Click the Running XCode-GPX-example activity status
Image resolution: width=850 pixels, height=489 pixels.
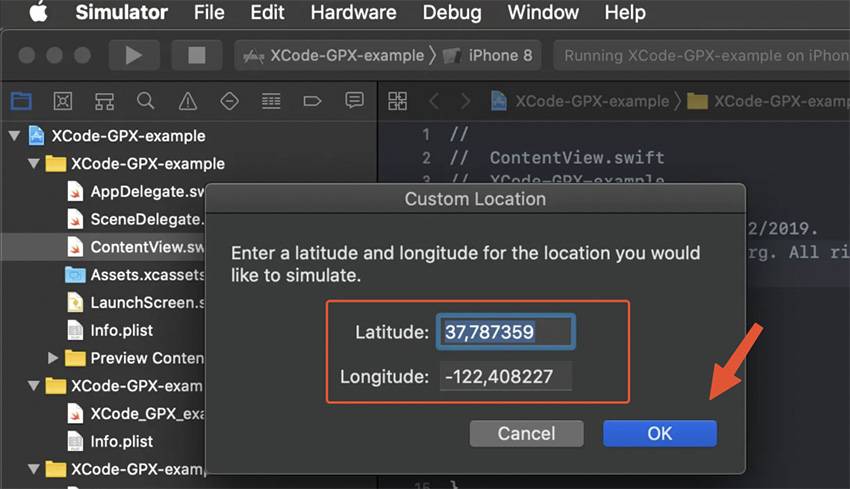pyautogui.click(x=701, y=55)
